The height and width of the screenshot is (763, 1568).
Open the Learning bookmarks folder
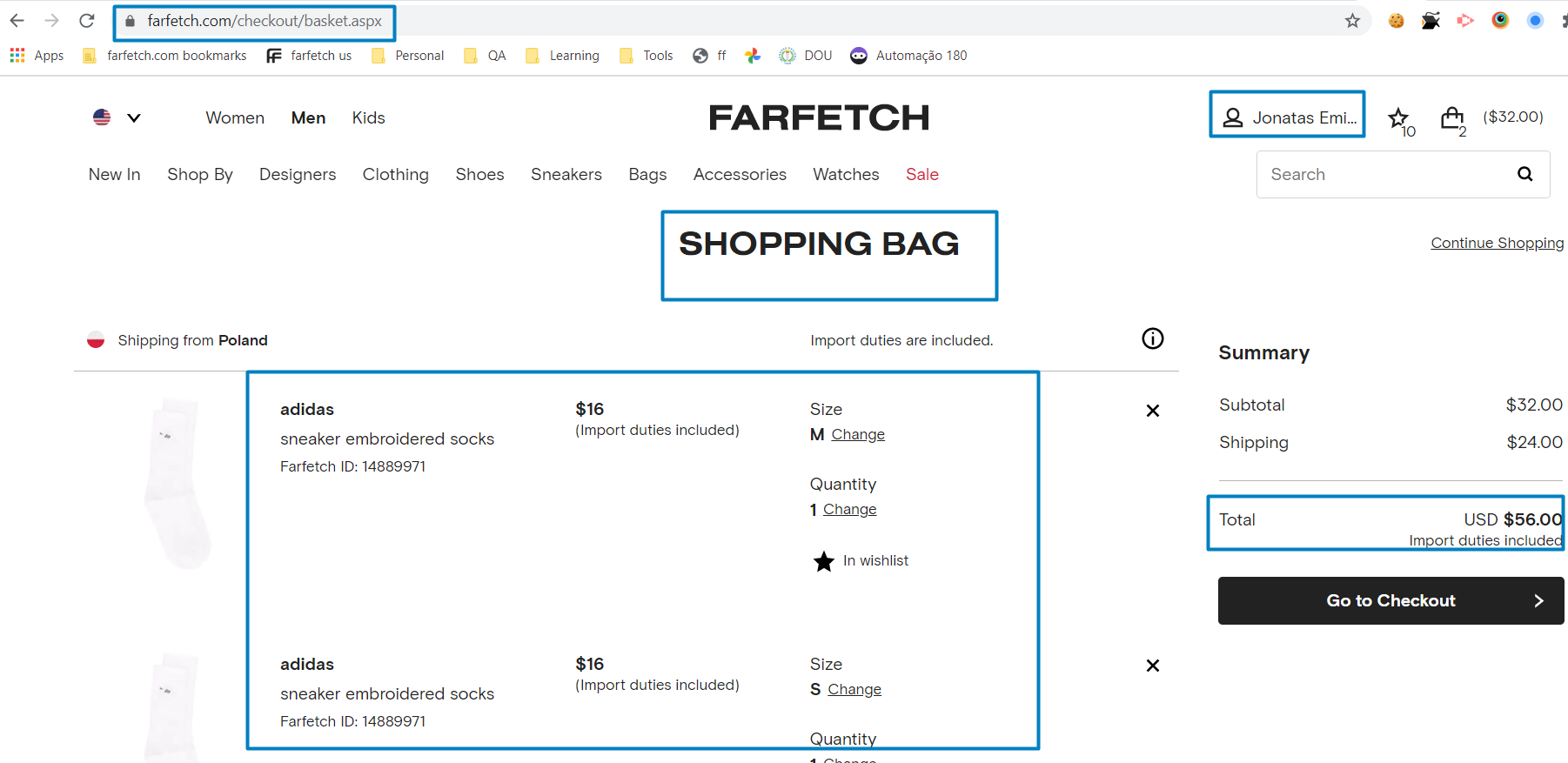[562, 56]
